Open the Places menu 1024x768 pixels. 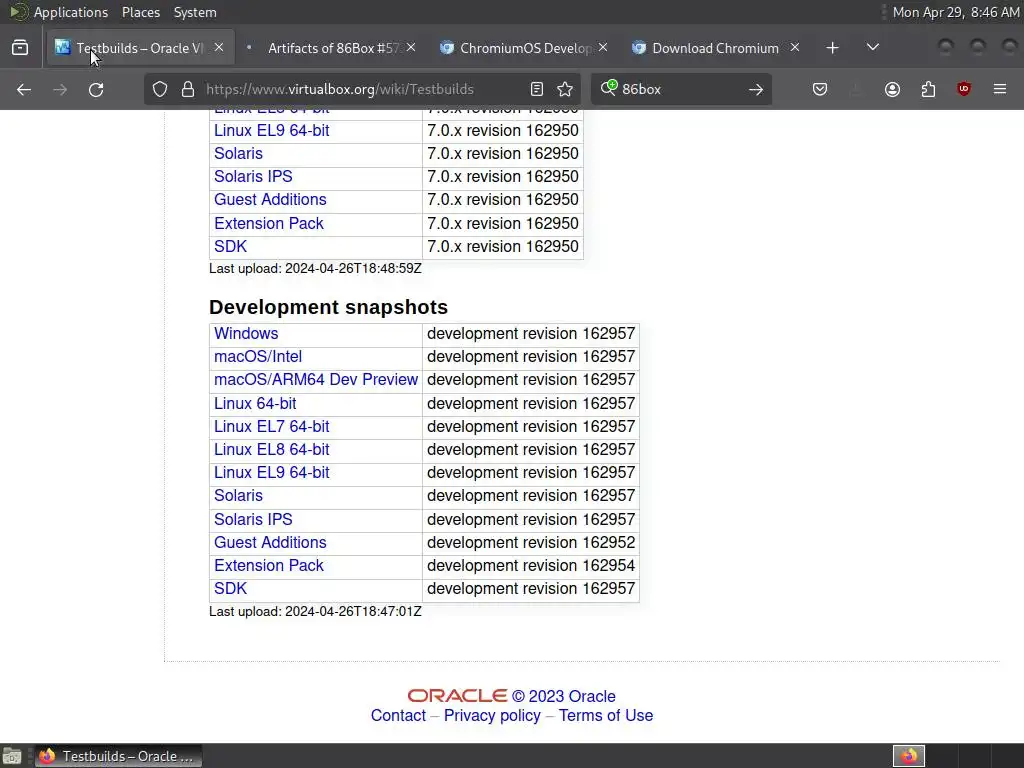click(140, 12)
